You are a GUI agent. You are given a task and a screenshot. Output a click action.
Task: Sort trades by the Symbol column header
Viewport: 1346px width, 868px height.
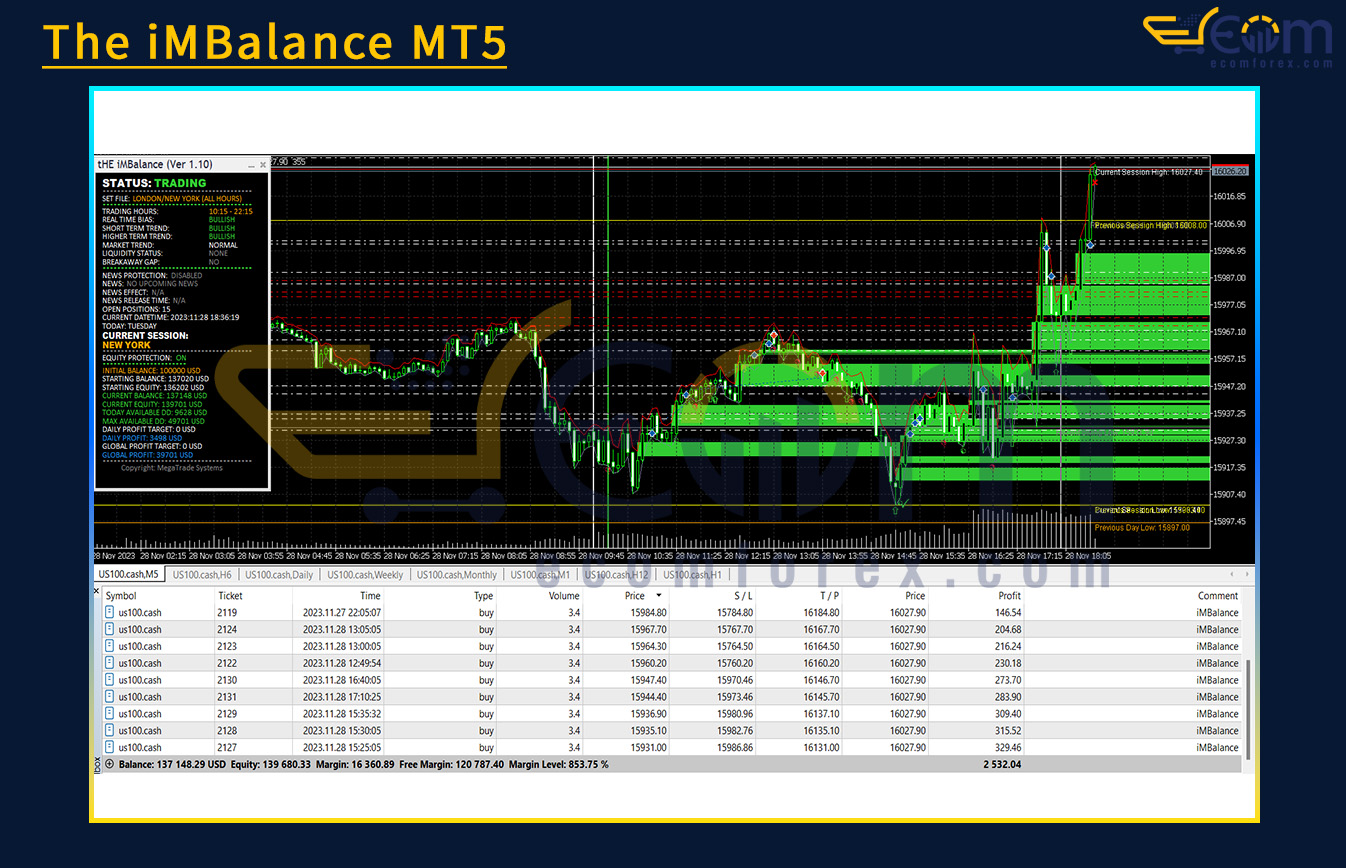tap(120, 596)
